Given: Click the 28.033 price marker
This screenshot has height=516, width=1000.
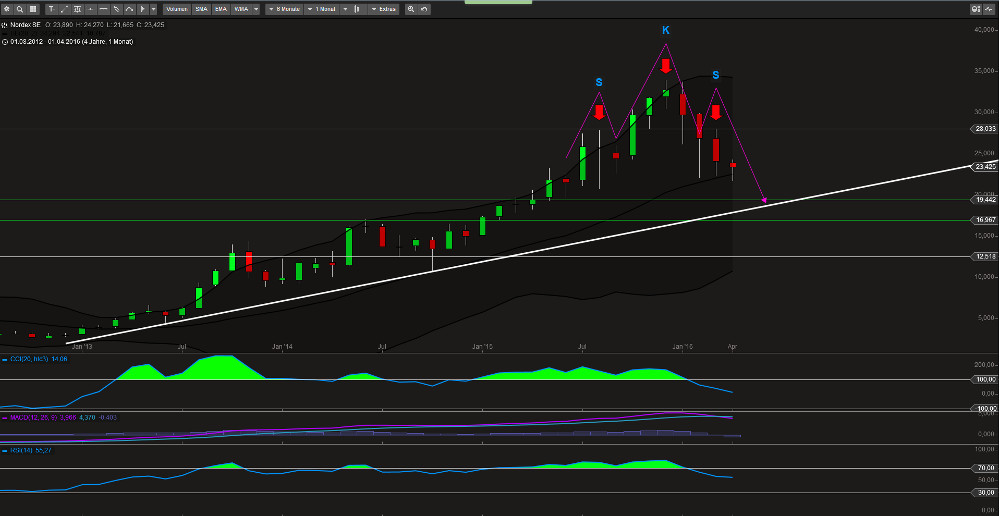Looking at the screenshot, I should pos(982,128).
